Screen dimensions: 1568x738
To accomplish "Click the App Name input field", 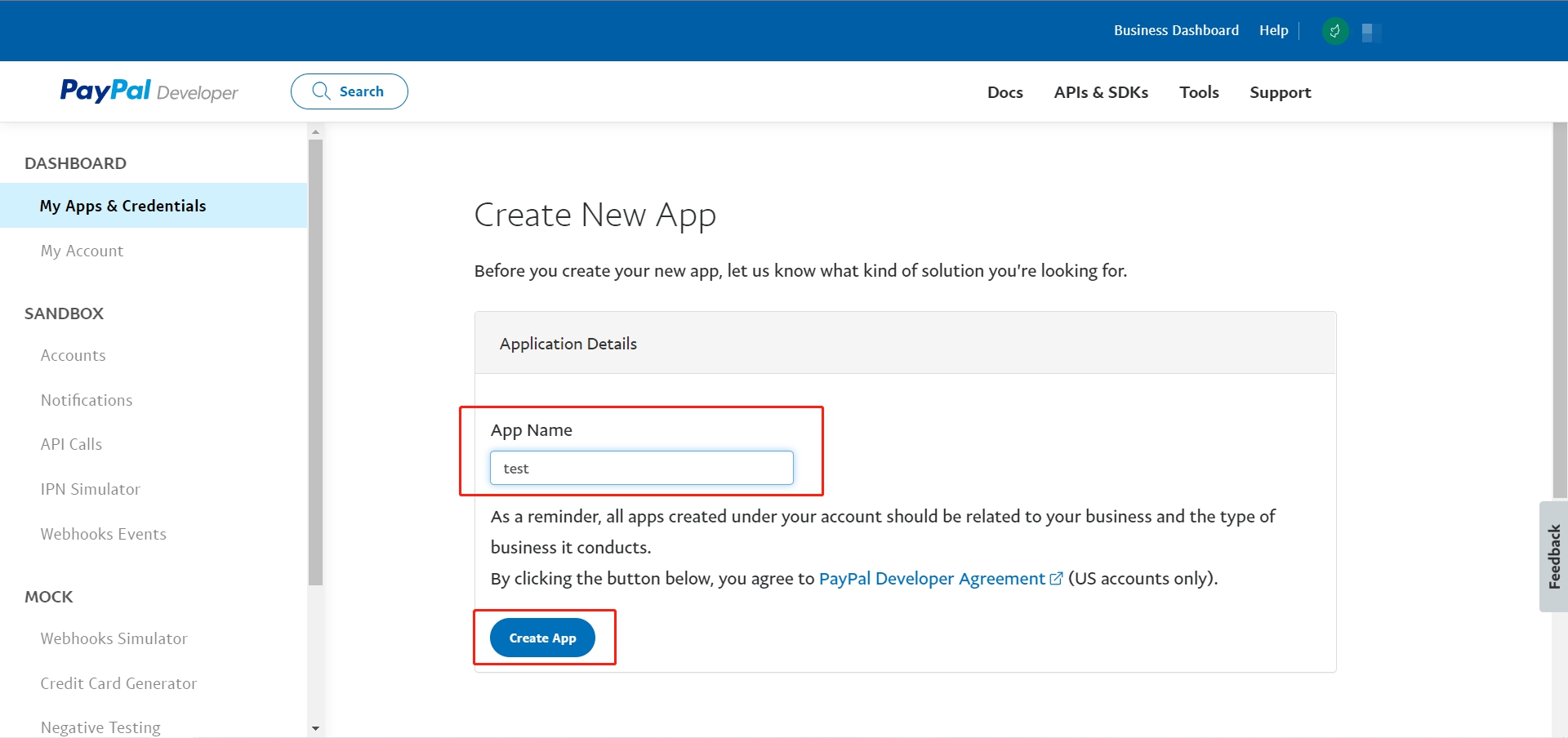I will 642,468.
